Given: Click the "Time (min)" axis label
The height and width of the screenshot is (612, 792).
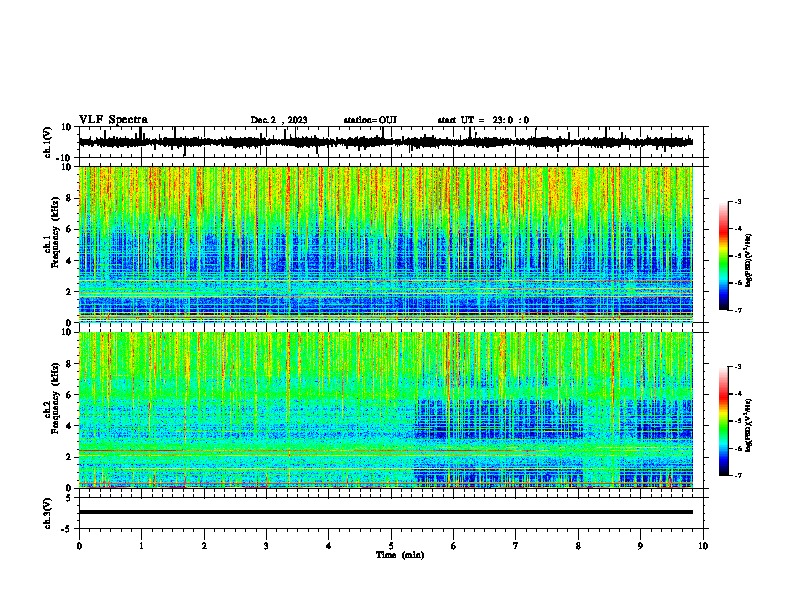Looking at the screenshot, I should pyautogui.click(x=400, y=555).
